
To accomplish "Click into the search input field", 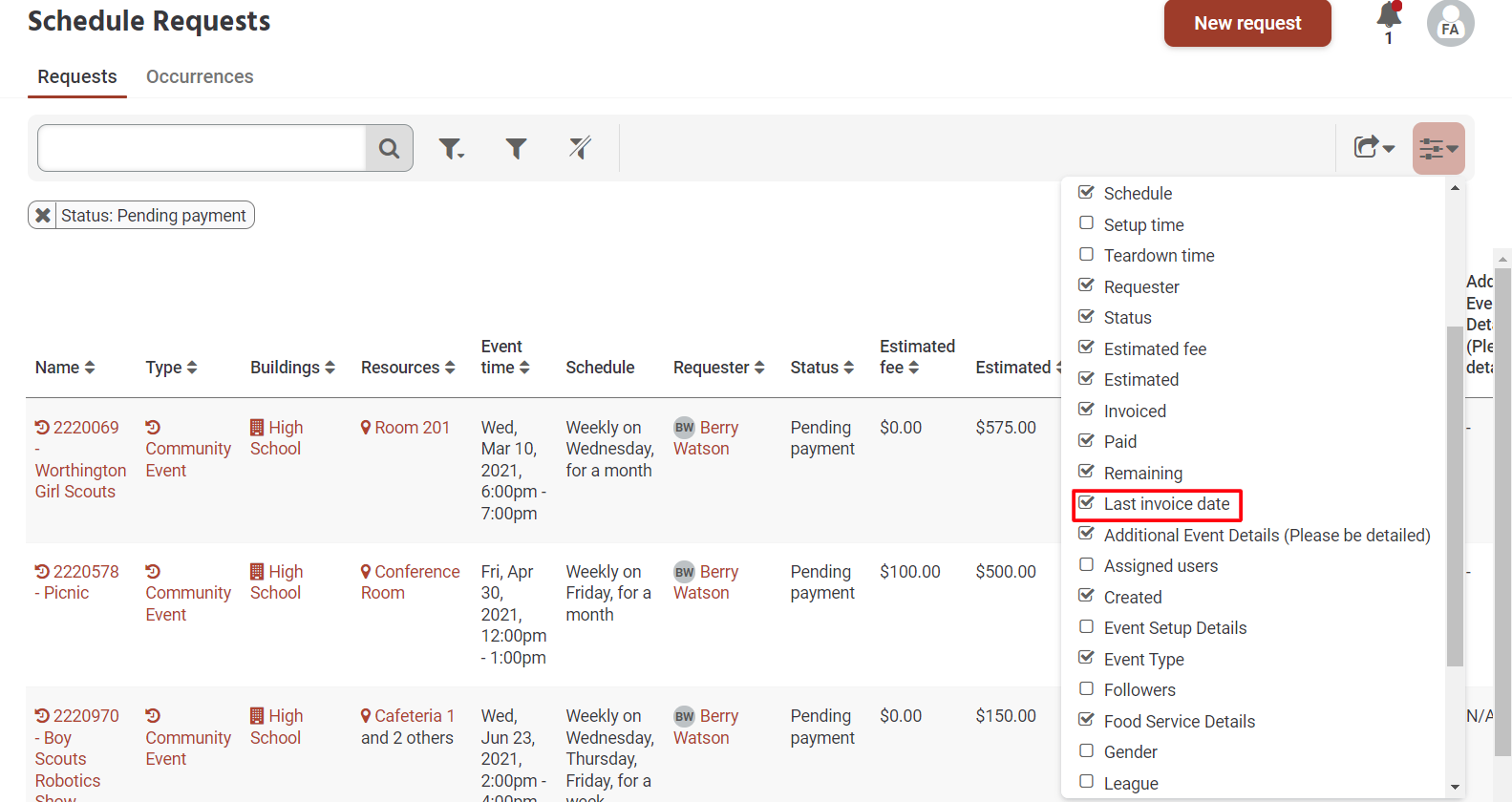I will tap(202, 148).
